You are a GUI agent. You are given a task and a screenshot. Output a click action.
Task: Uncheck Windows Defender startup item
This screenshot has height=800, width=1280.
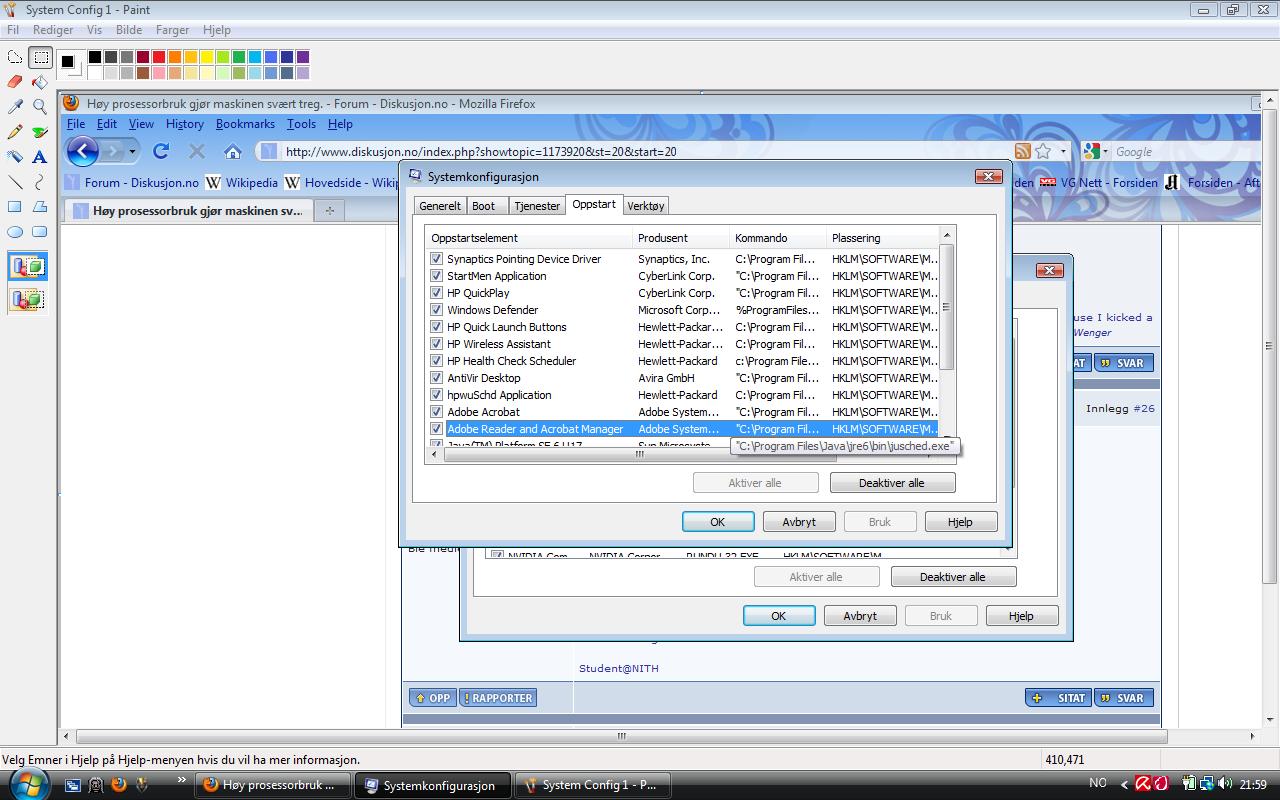click(x=436, y=310)
